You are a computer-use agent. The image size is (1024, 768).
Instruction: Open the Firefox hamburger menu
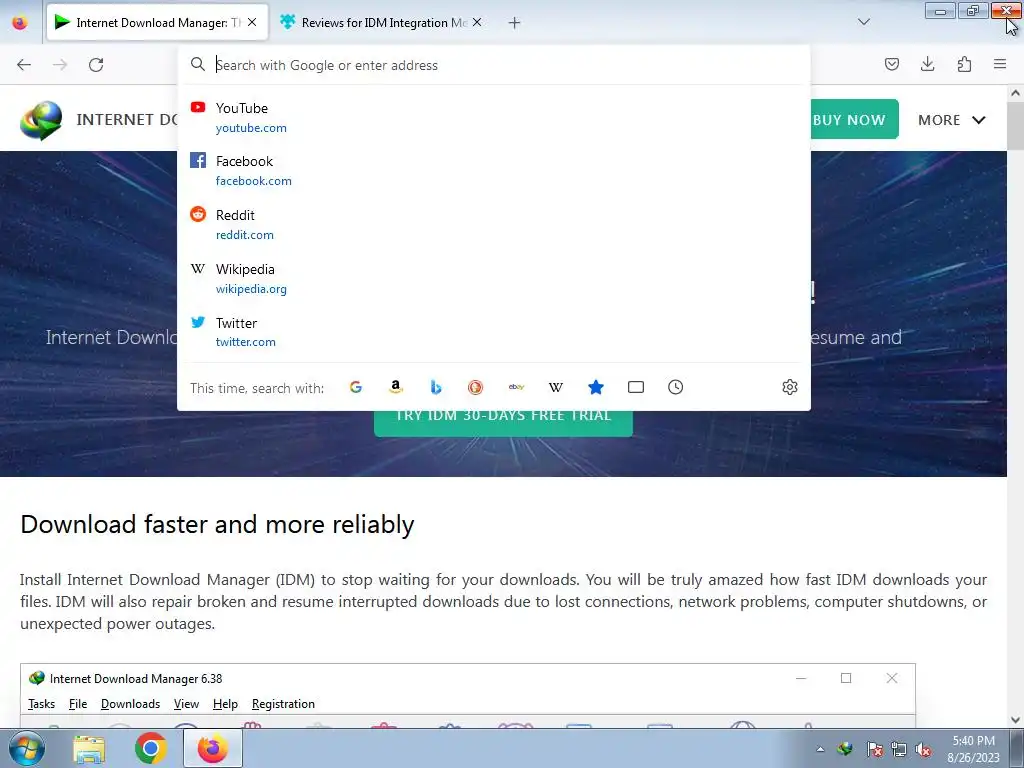click(1000, 64)
